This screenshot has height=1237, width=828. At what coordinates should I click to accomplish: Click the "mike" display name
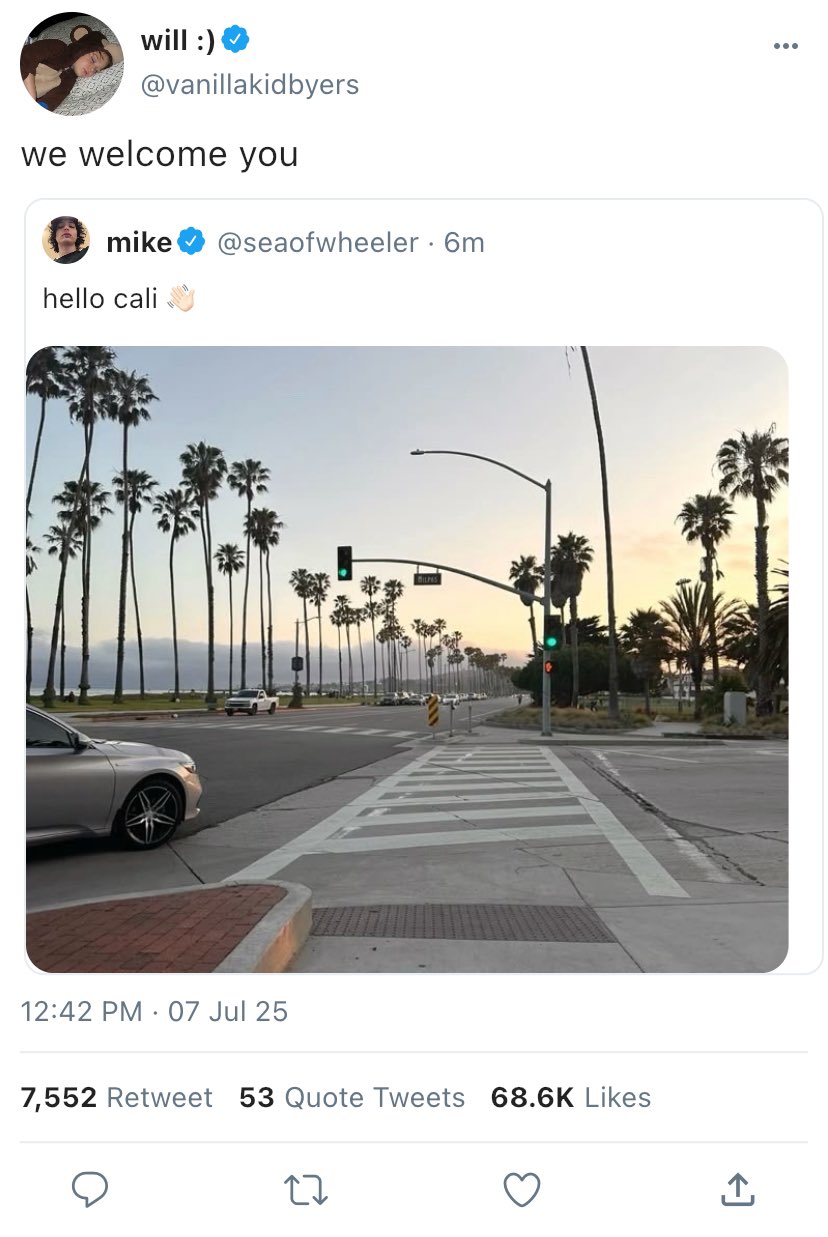(x=139, y=242)
